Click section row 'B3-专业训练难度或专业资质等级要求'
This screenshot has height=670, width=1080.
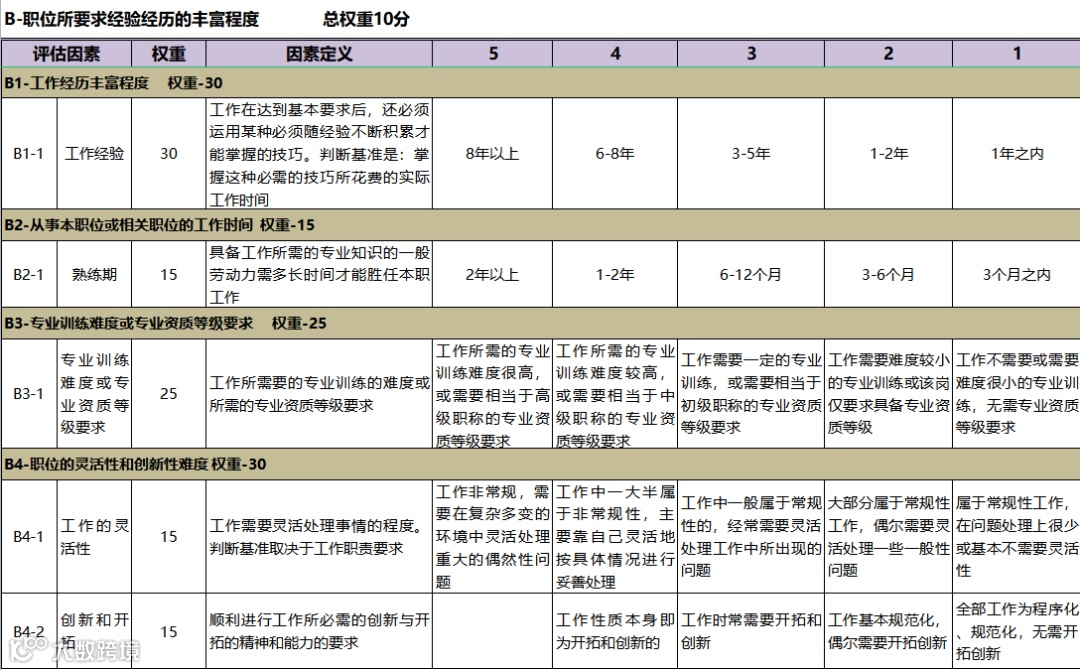point(541,323)
